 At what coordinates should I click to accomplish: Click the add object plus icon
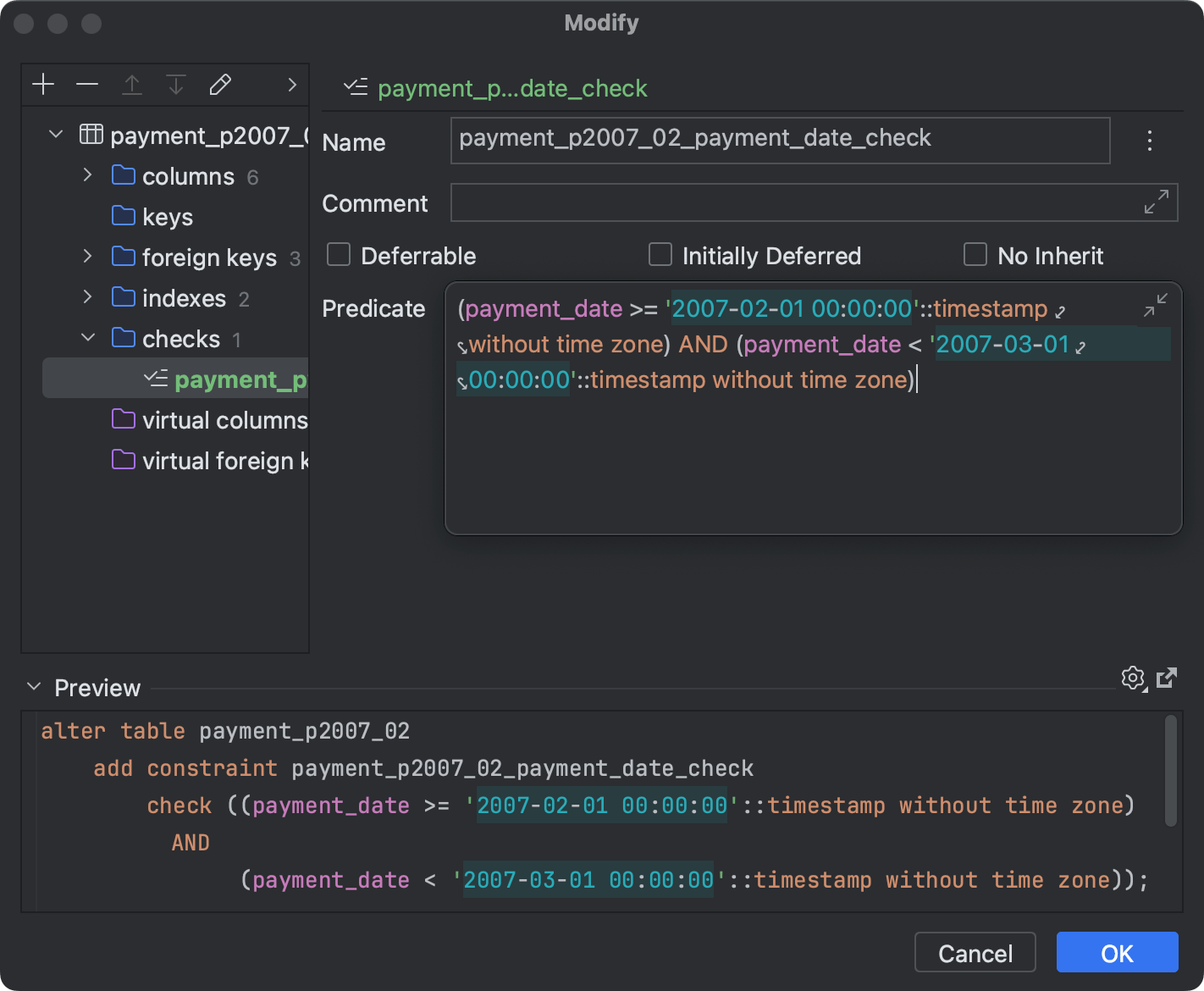(x=43, y=84)
